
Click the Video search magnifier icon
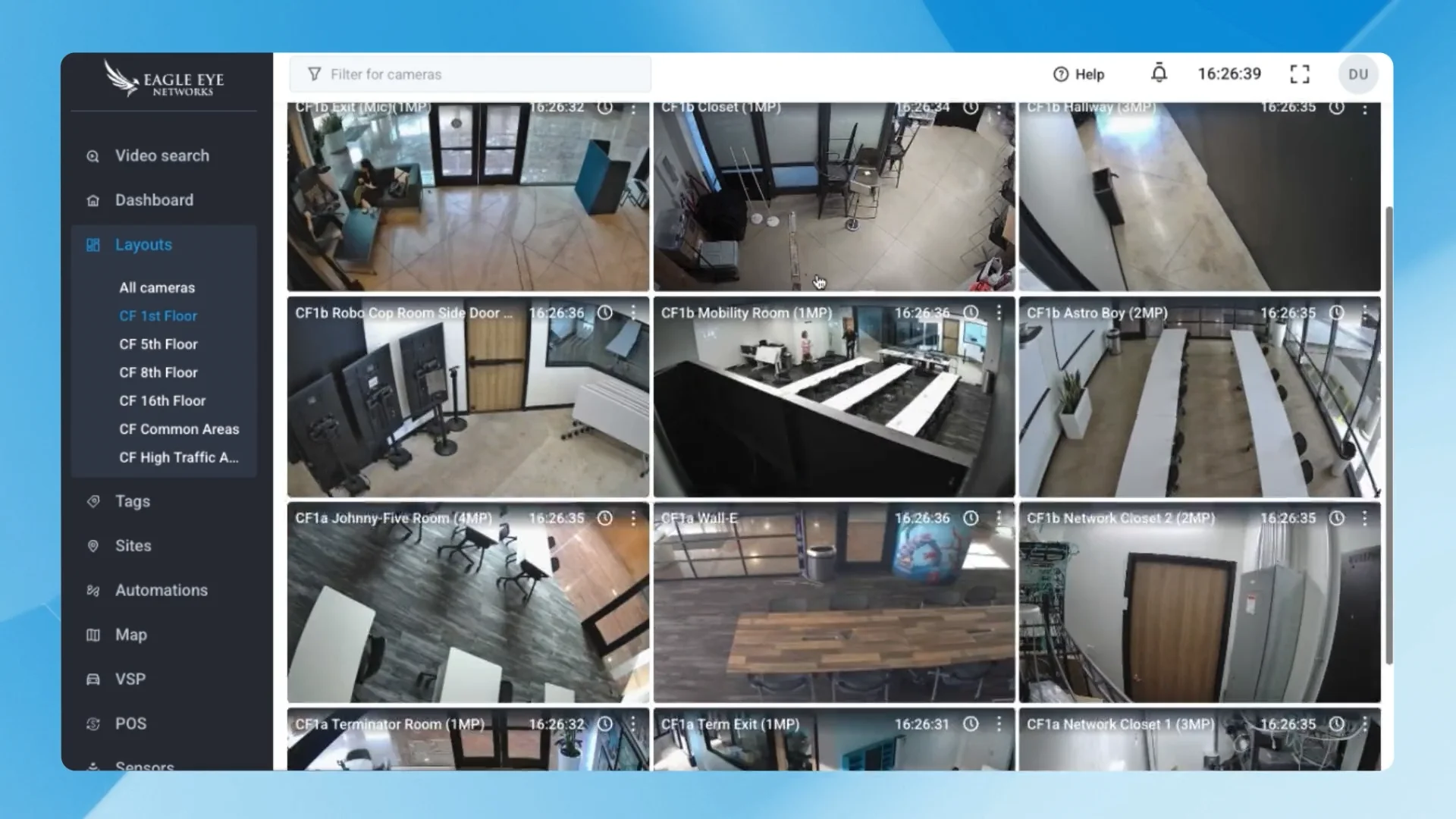click(93, 156)
